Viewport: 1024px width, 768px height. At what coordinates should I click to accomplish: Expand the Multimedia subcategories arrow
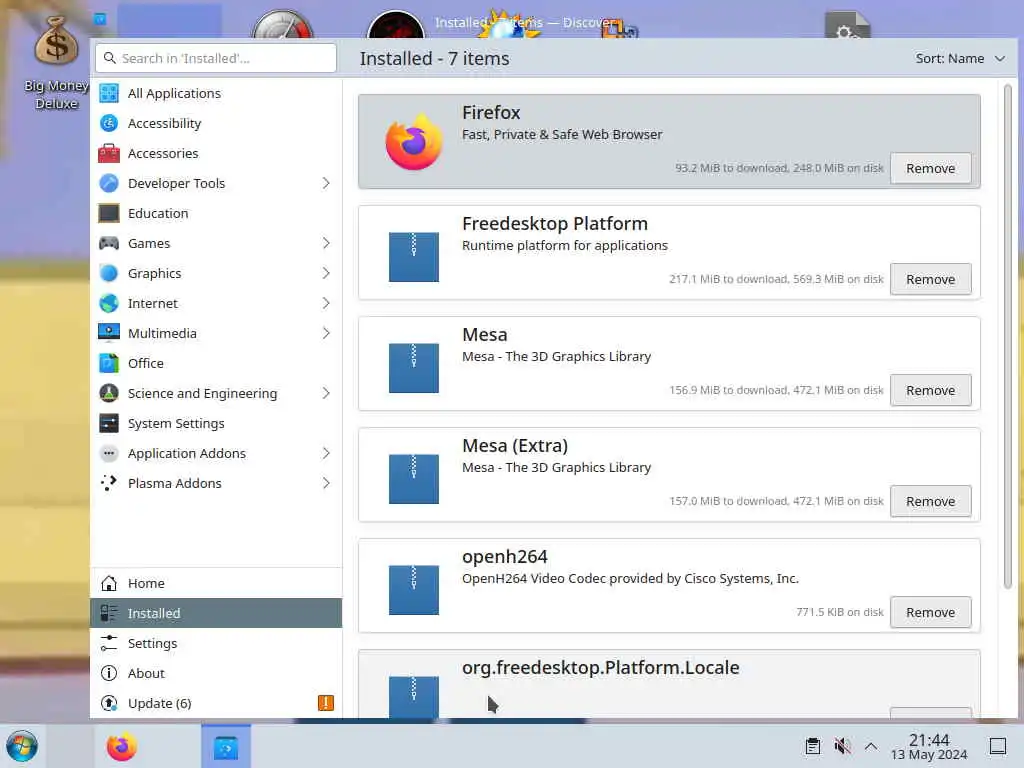326,333
